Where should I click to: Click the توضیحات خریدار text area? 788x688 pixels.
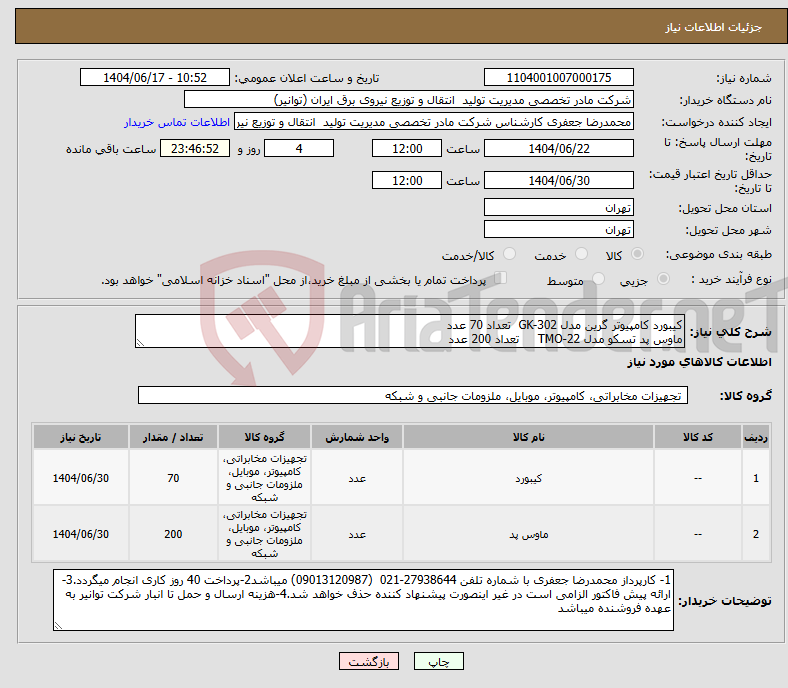pyautogui.click(x=363, y=600)
